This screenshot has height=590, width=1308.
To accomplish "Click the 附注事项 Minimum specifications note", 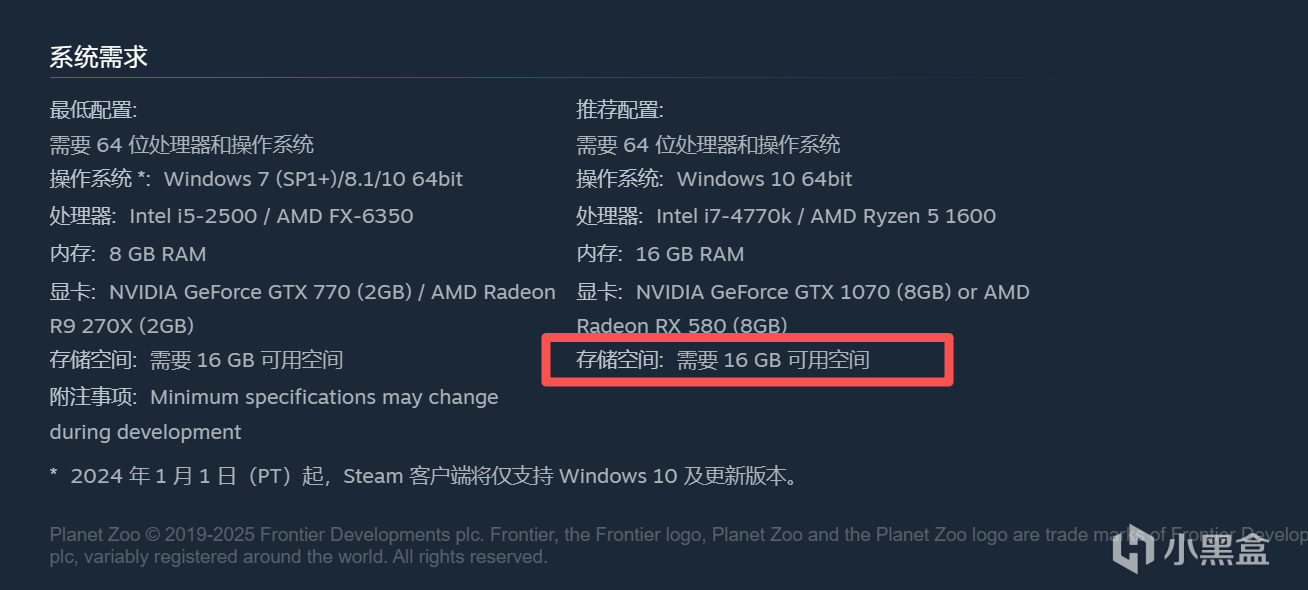I will pos(274,398).
